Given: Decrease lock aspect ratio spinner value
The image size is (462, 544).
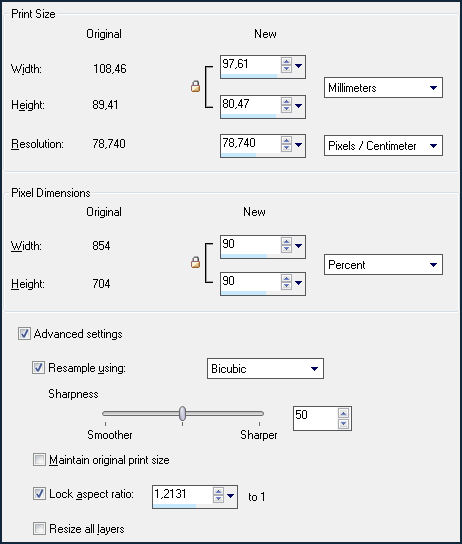Looking at the screenshot, I should tap(219, 499).
